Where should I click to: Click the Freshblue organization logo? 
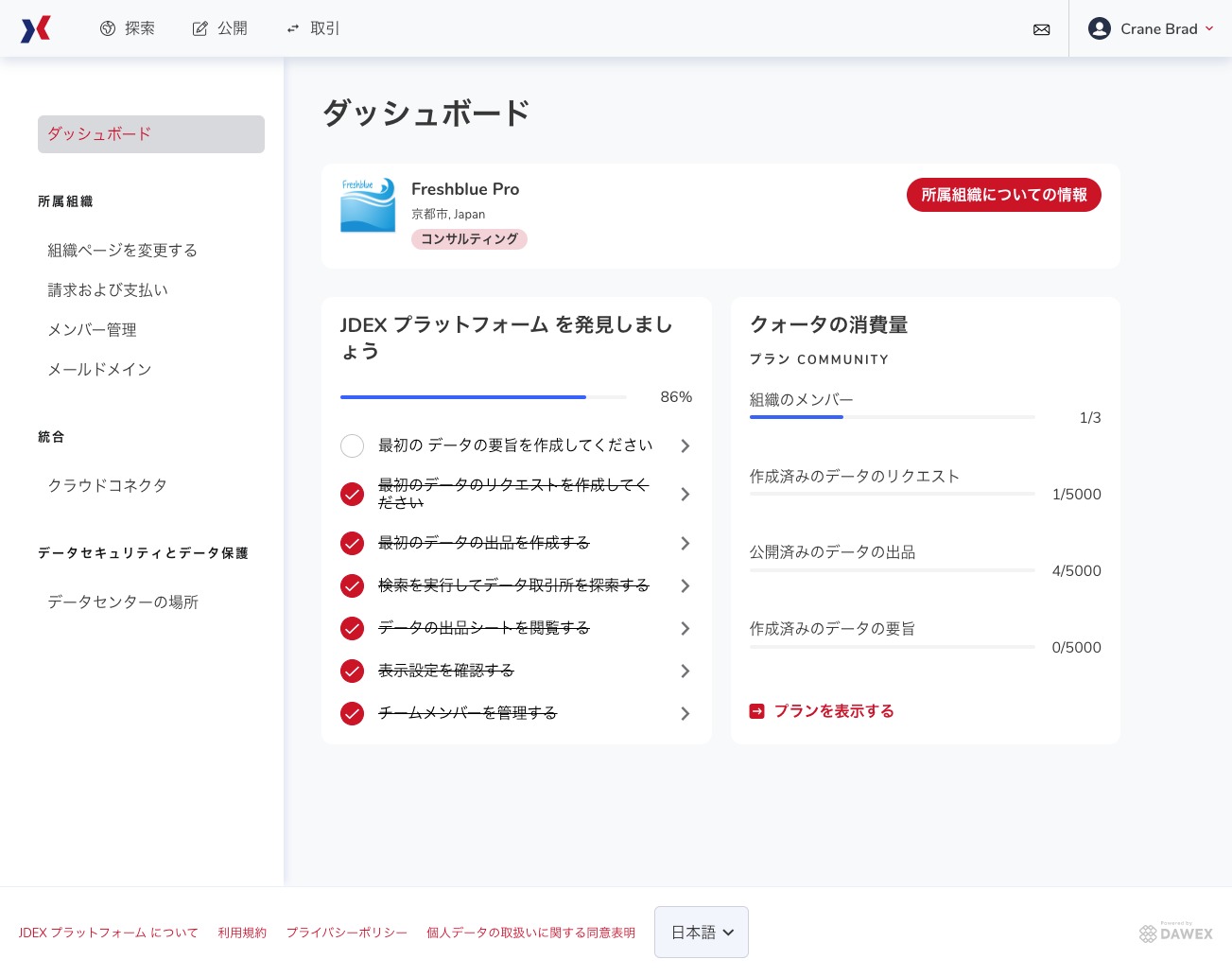pos(368,205)
